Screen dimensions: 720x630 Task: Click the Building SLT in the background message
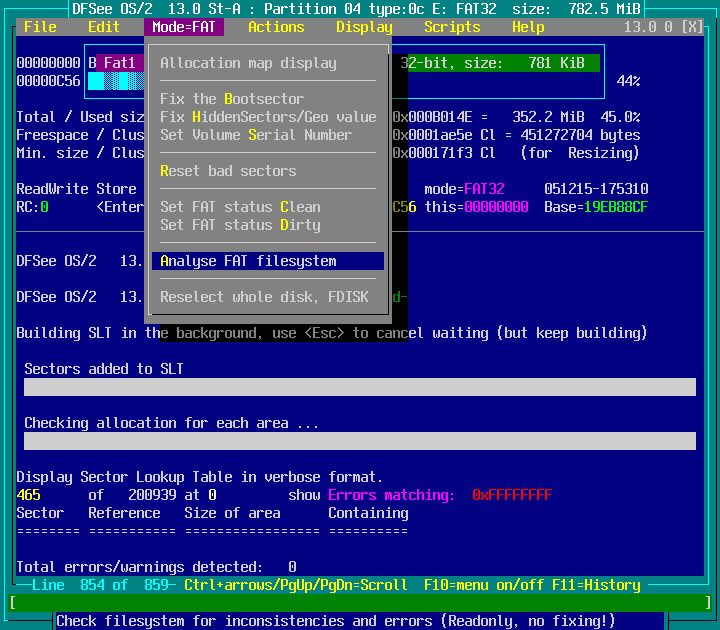(x=332, y=332)
